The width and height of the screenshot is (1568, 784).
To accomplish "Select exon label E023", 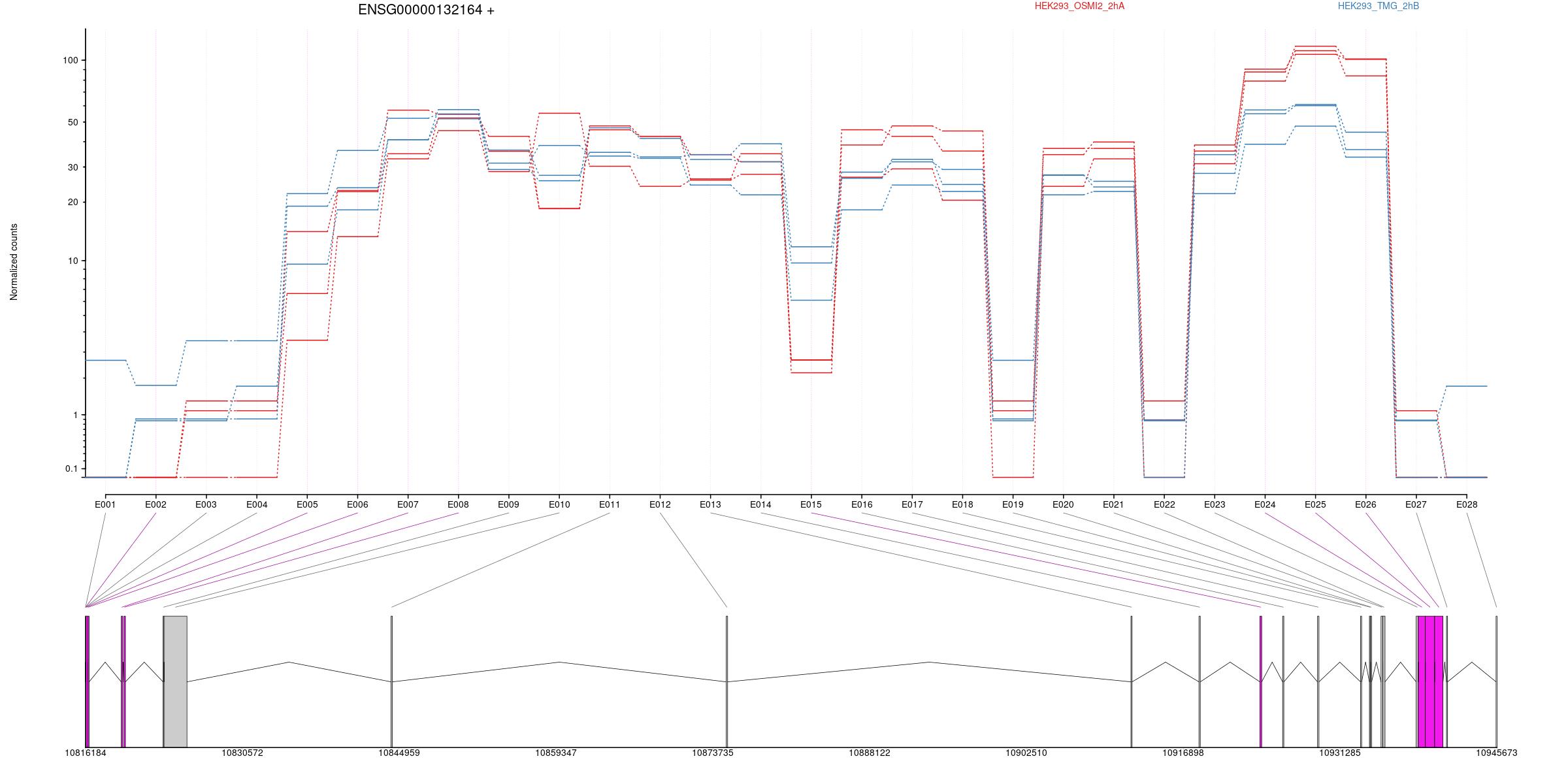I will (x=1215, y=504).
